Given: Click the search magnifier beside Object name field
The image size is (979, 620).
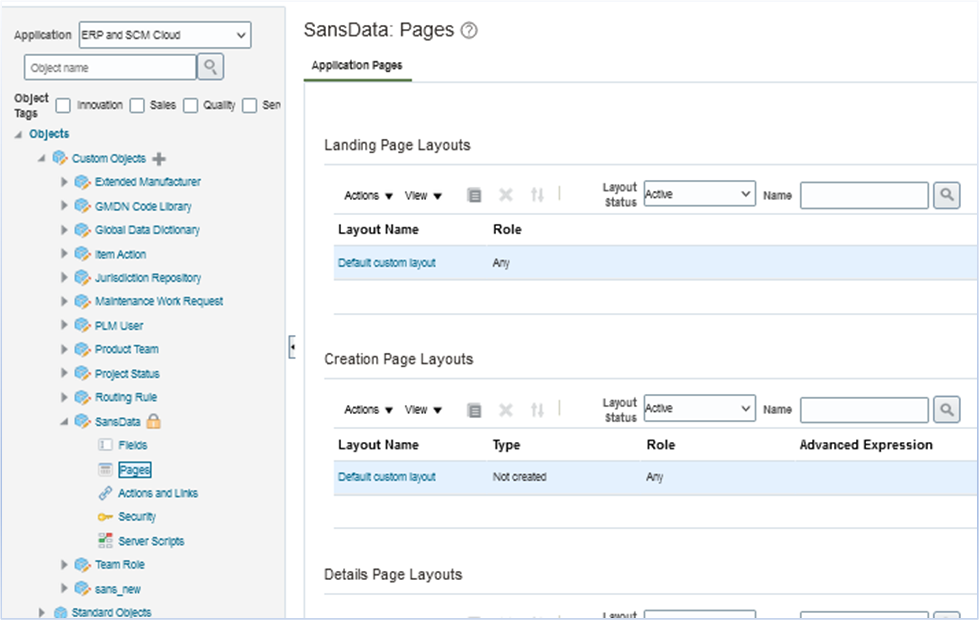Looking at the screenshot, I should pyautogui.click(x=210, y=67).
